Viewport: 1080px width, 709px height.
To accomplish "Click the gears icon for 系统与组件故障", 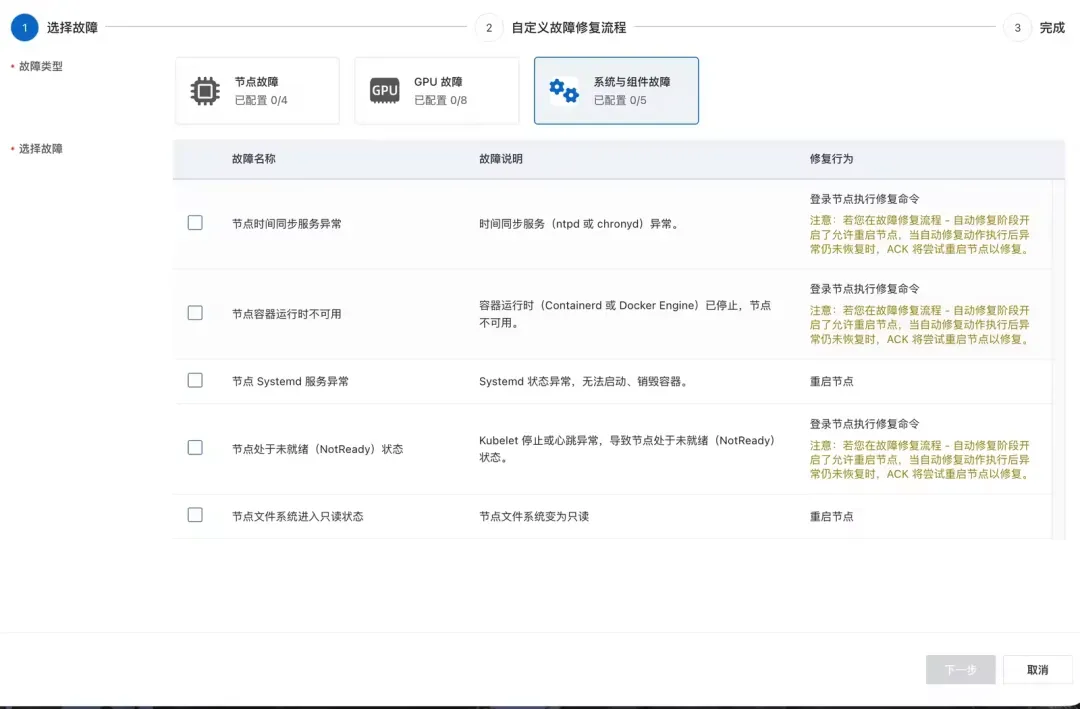I will coord(564,91).
